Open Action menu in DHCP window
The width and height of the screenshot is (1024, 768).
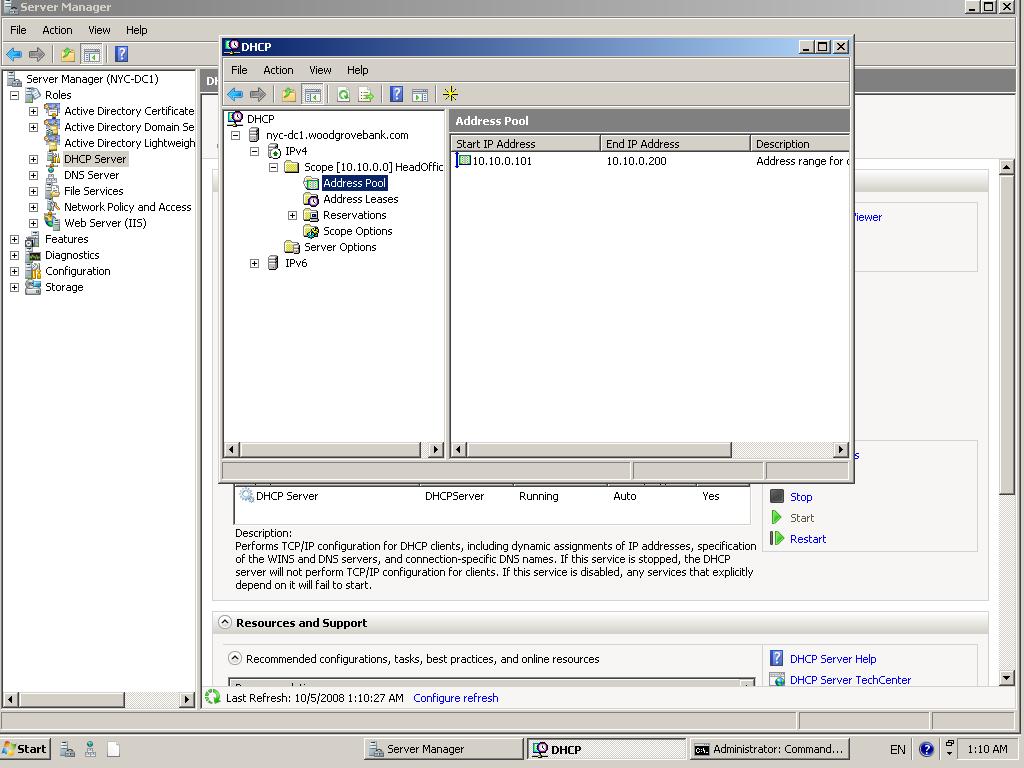click(278, 70)
